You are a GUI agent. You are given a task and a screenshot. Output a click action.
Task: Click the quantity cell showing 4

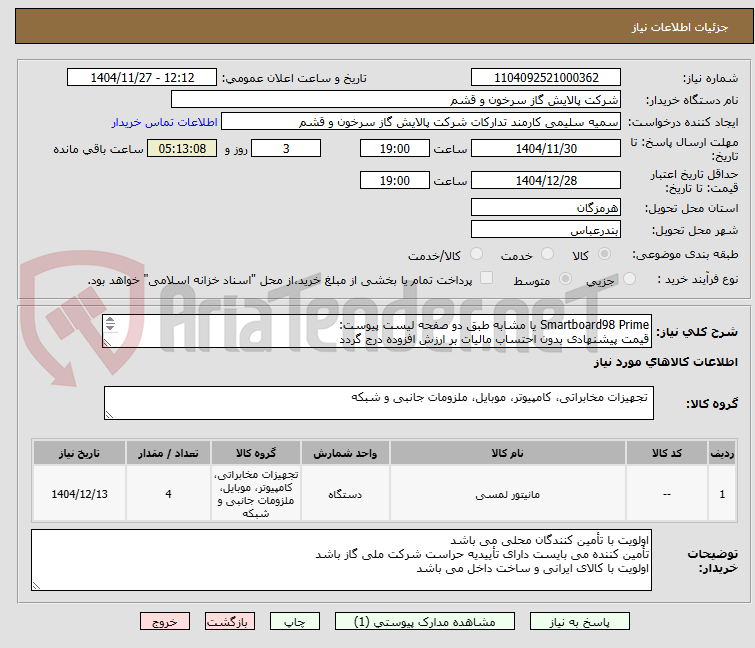[x=168, y=494]
